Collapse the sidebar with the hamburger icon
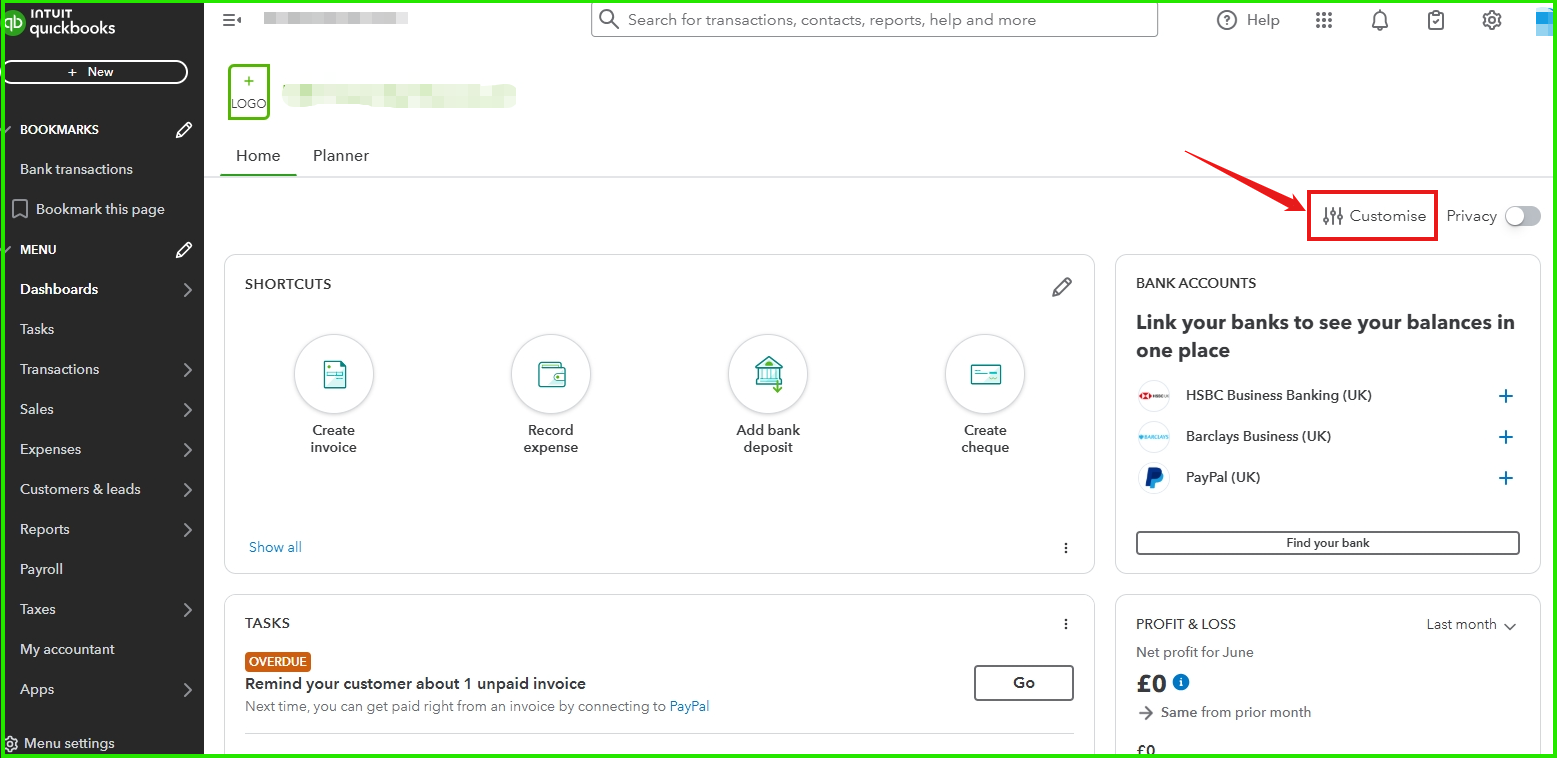Viewport: 1557px width, 758px height. pyautogui.click(x=232, y=20)
